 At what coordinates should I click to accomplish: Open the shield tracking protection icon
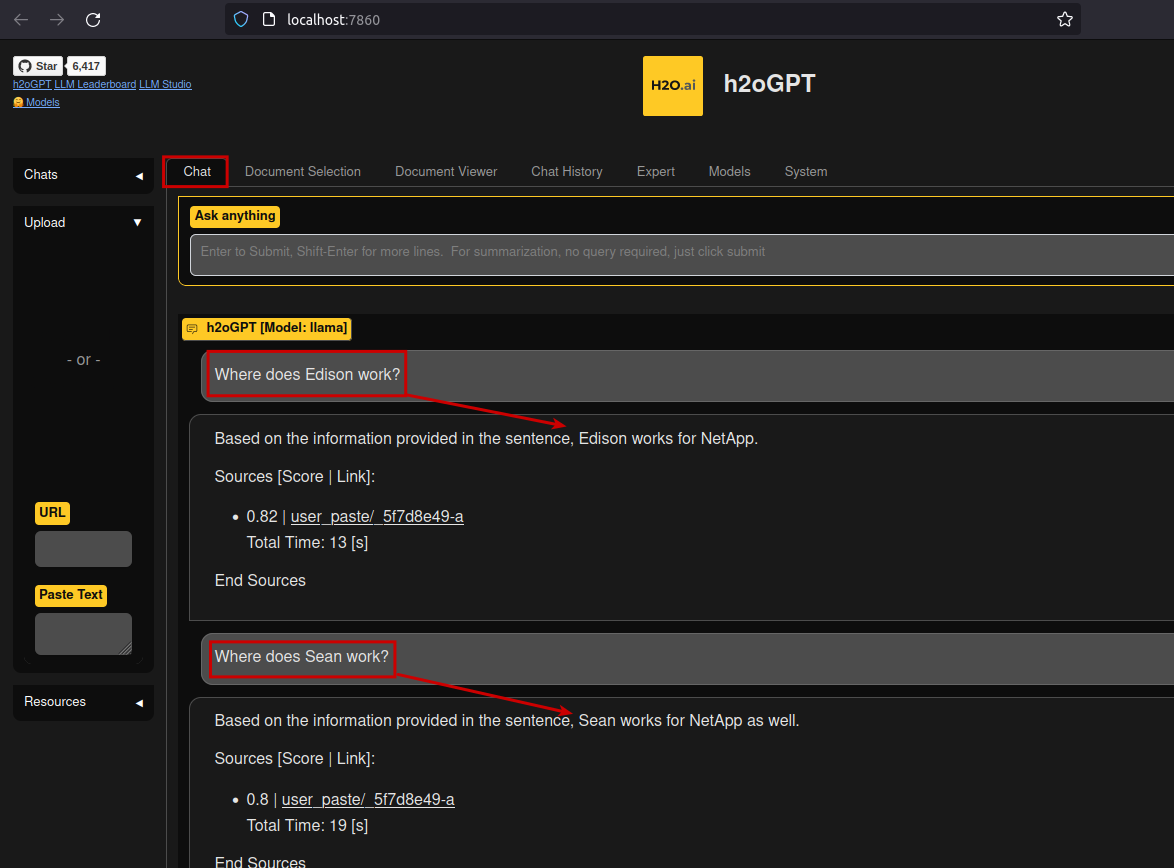(241, 19)
